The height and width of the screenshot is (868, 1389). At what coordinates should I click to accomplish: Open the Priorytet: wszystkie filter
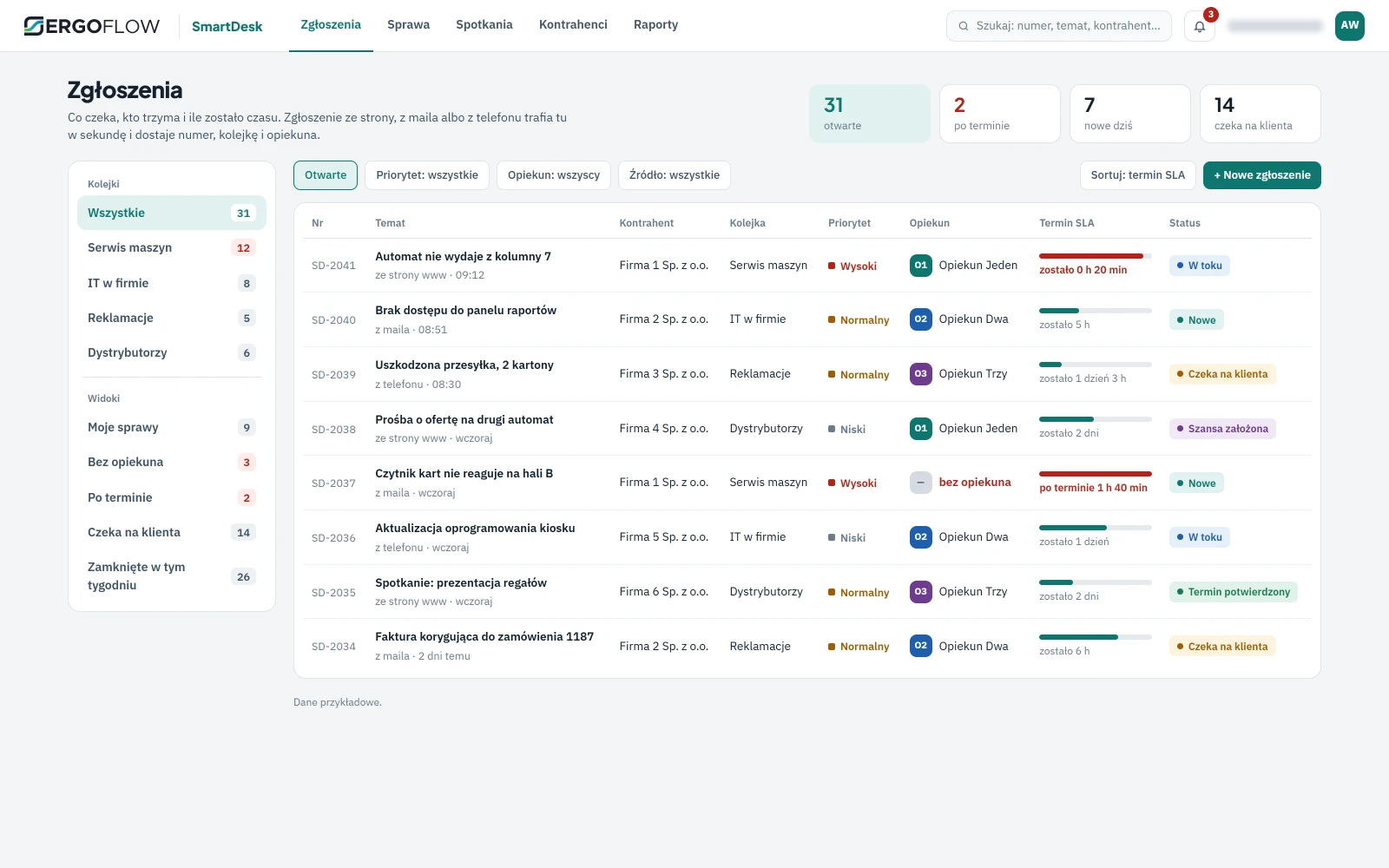[427, 175]
